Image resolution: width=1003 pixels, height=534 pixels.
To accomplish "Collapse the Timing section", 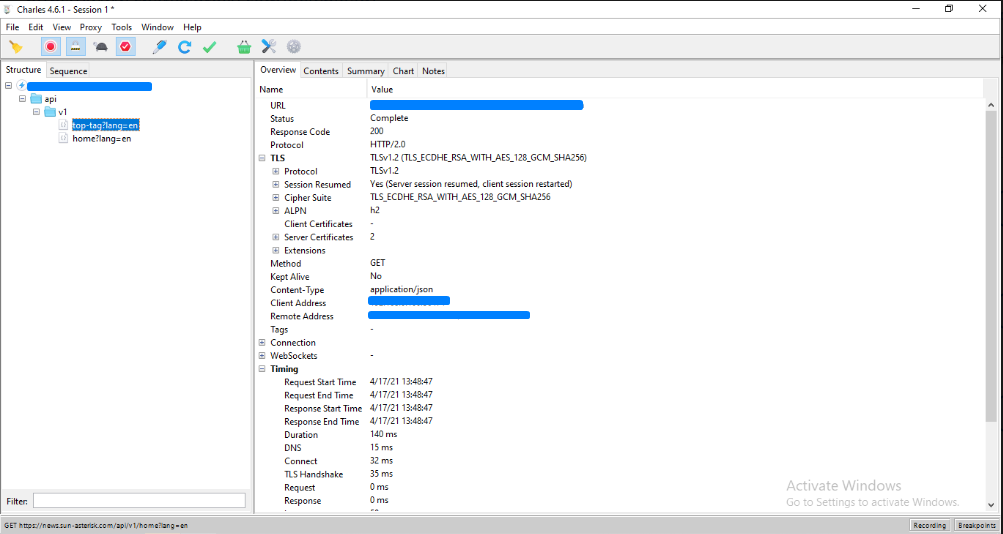I will click(x=262, y=369).
